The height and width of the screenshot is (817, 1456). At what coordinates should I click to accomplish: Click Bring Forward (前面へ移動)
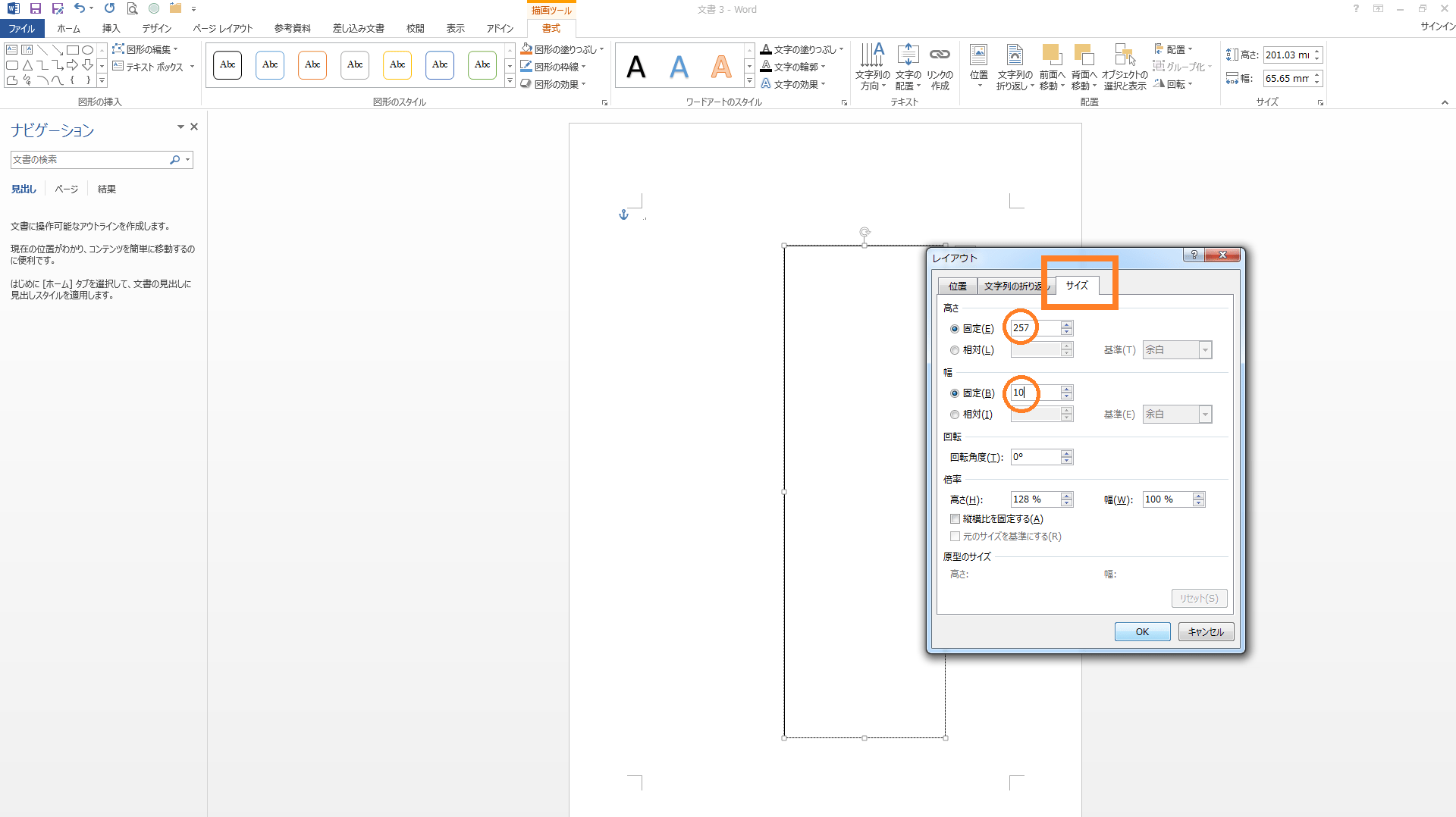[x=1052, y=67]
